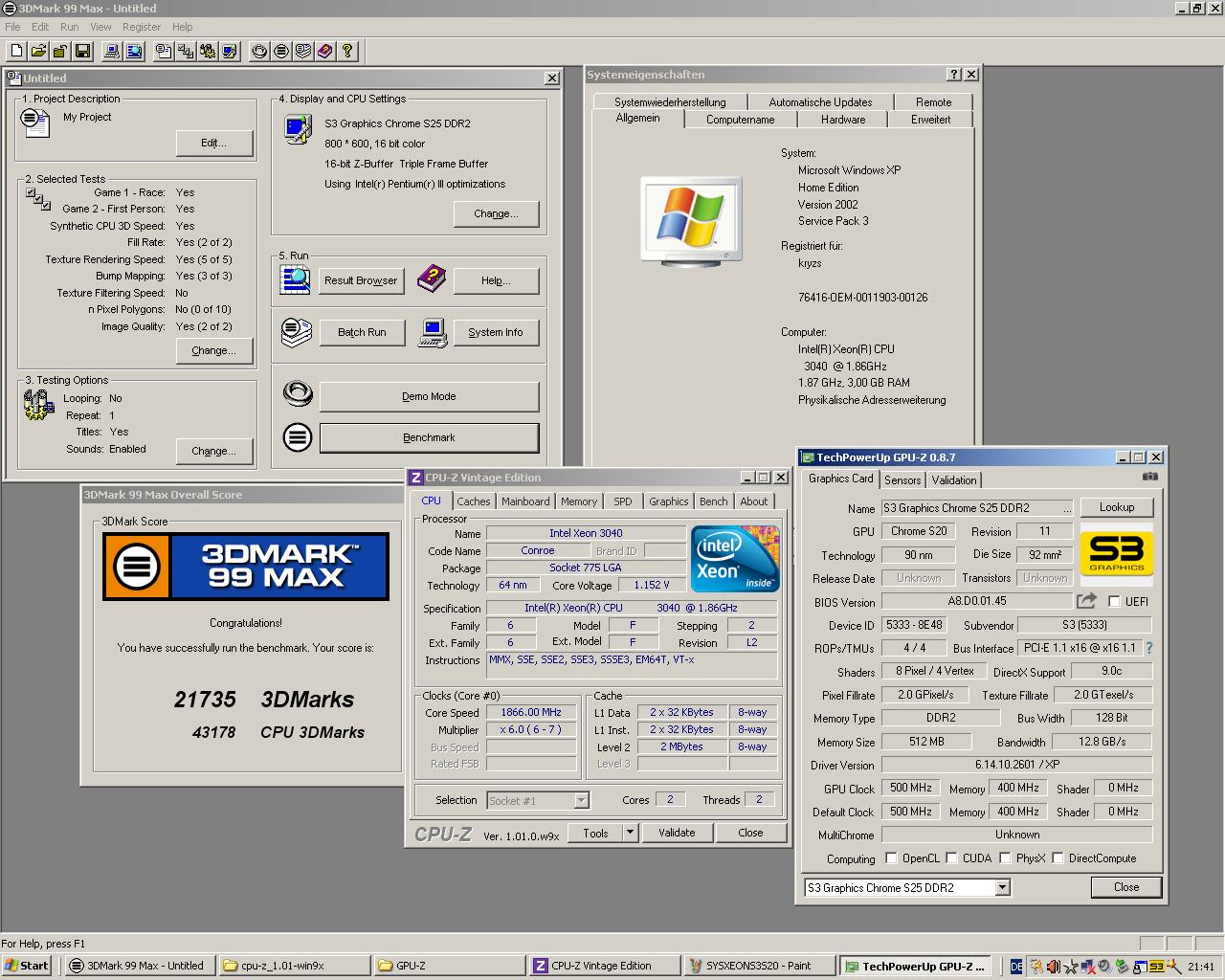
Task: Click the GPU-Z screenshot camera icon
Action: [1150, 477]
